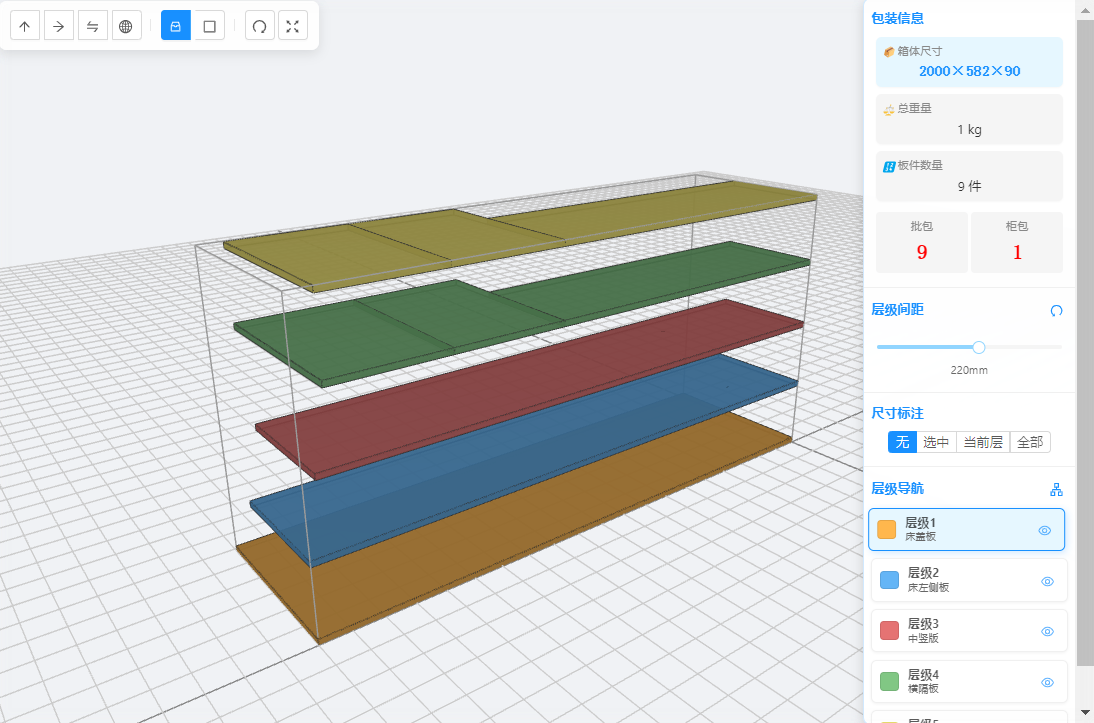Screen dimensions: 1094x723
Task: Click the right arrow view button
Action: click(59, 27)
